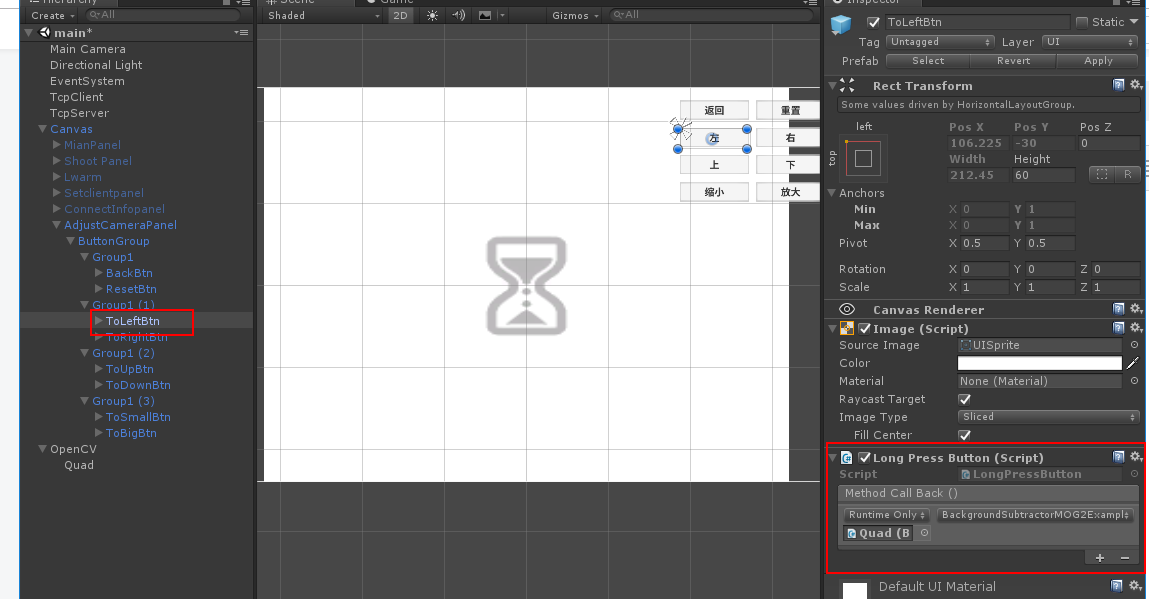Open the Tag Untagged dropdown
Screen dimensions: 1149x599
pos(940,43)
